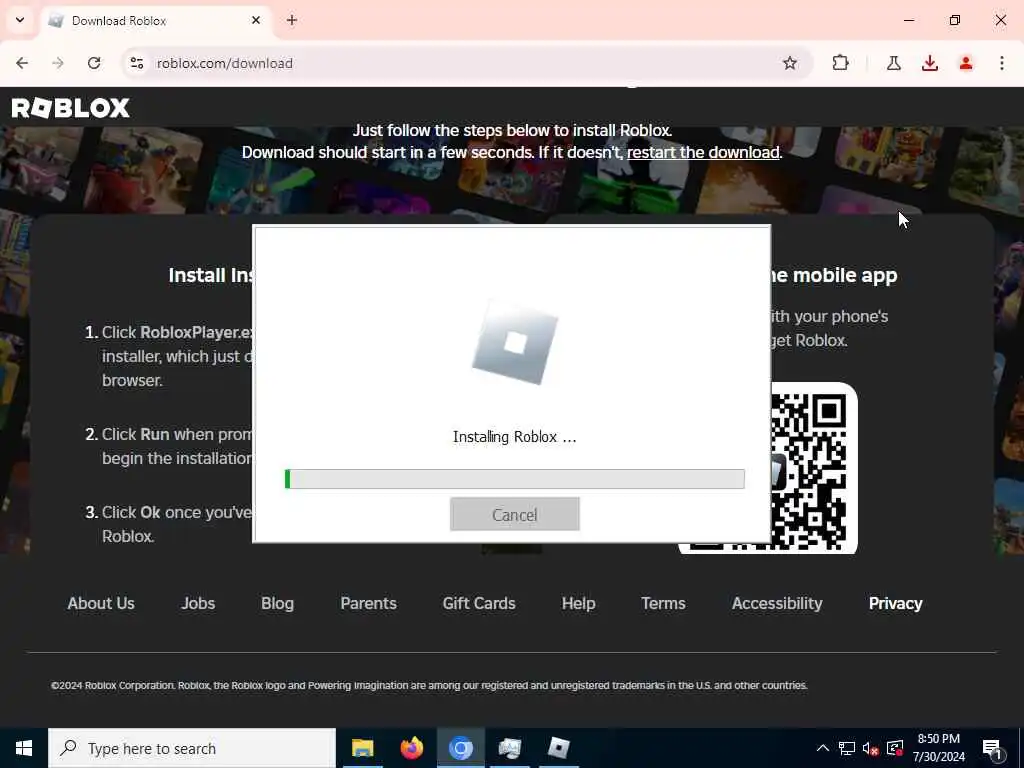This screenshot has width=1024, height=768.
Task: Cancel the Roblox installation
Action: [515, 514]
